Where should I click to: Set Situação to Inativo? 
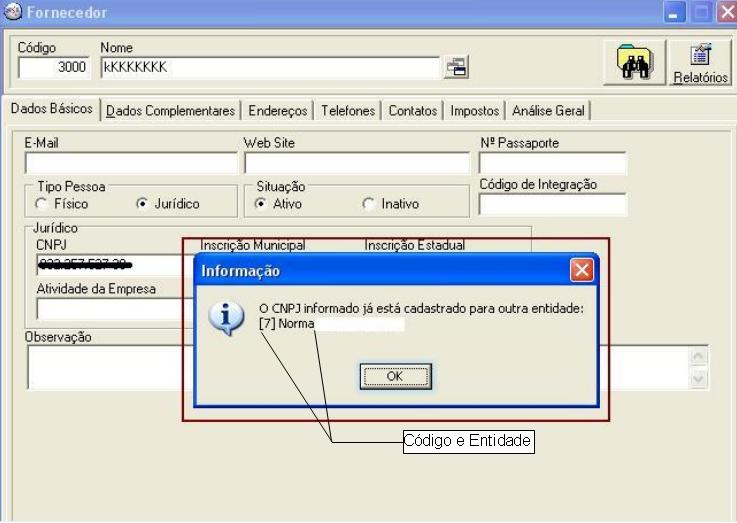(368, 204)
